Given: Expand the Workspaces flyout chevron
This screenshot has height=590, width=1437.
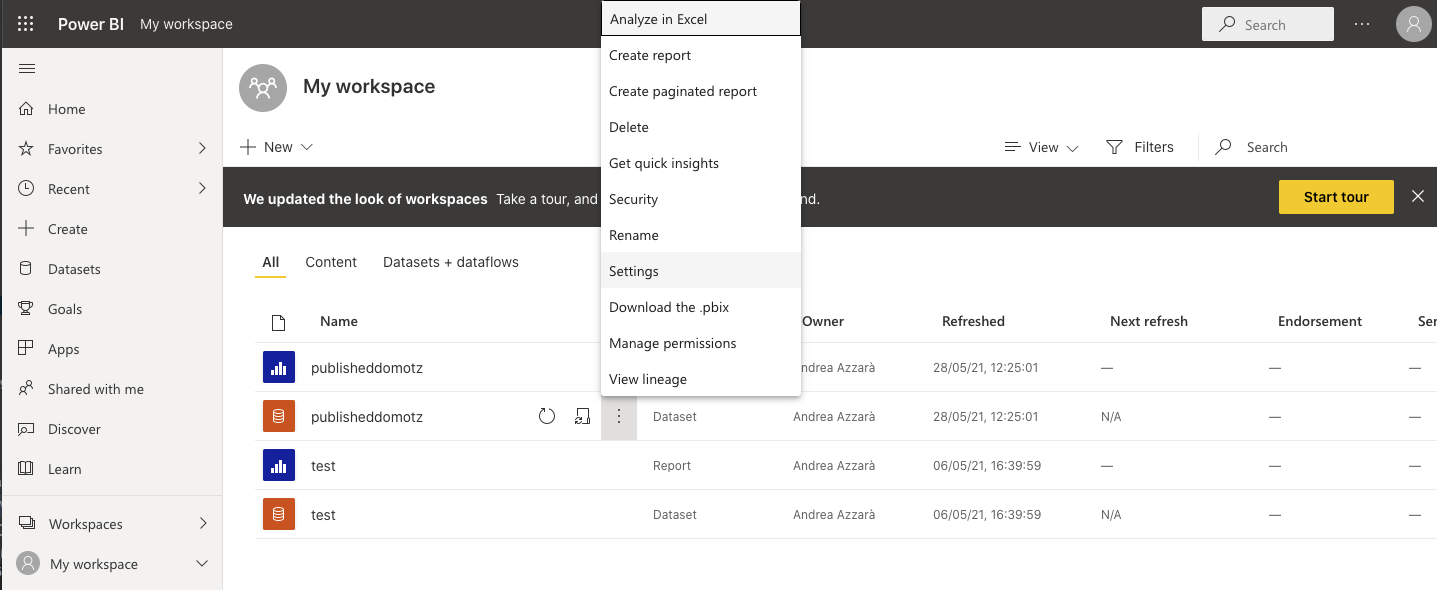Looking at the screenshot, I should pyautogui.click(x=203, y=523).
